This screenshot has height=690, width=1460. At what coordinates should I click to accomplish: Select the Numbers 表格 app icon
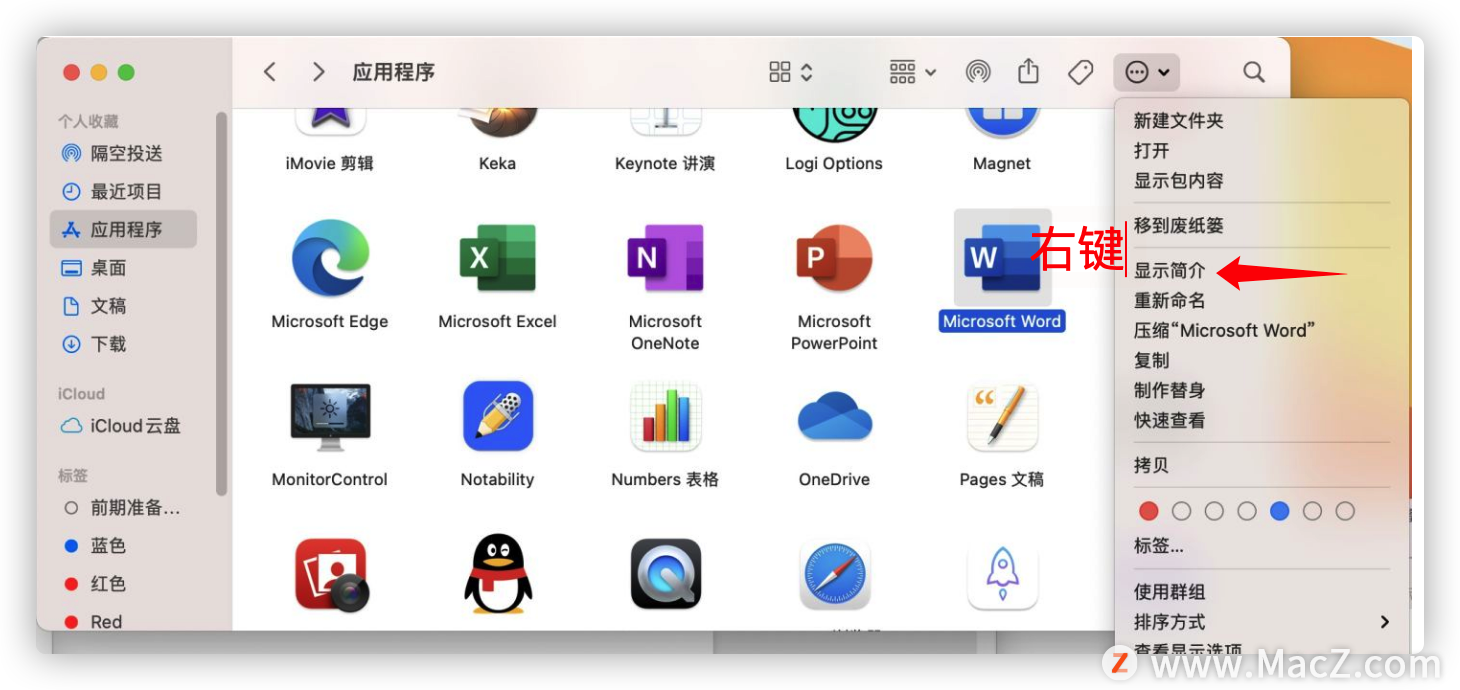665,417
